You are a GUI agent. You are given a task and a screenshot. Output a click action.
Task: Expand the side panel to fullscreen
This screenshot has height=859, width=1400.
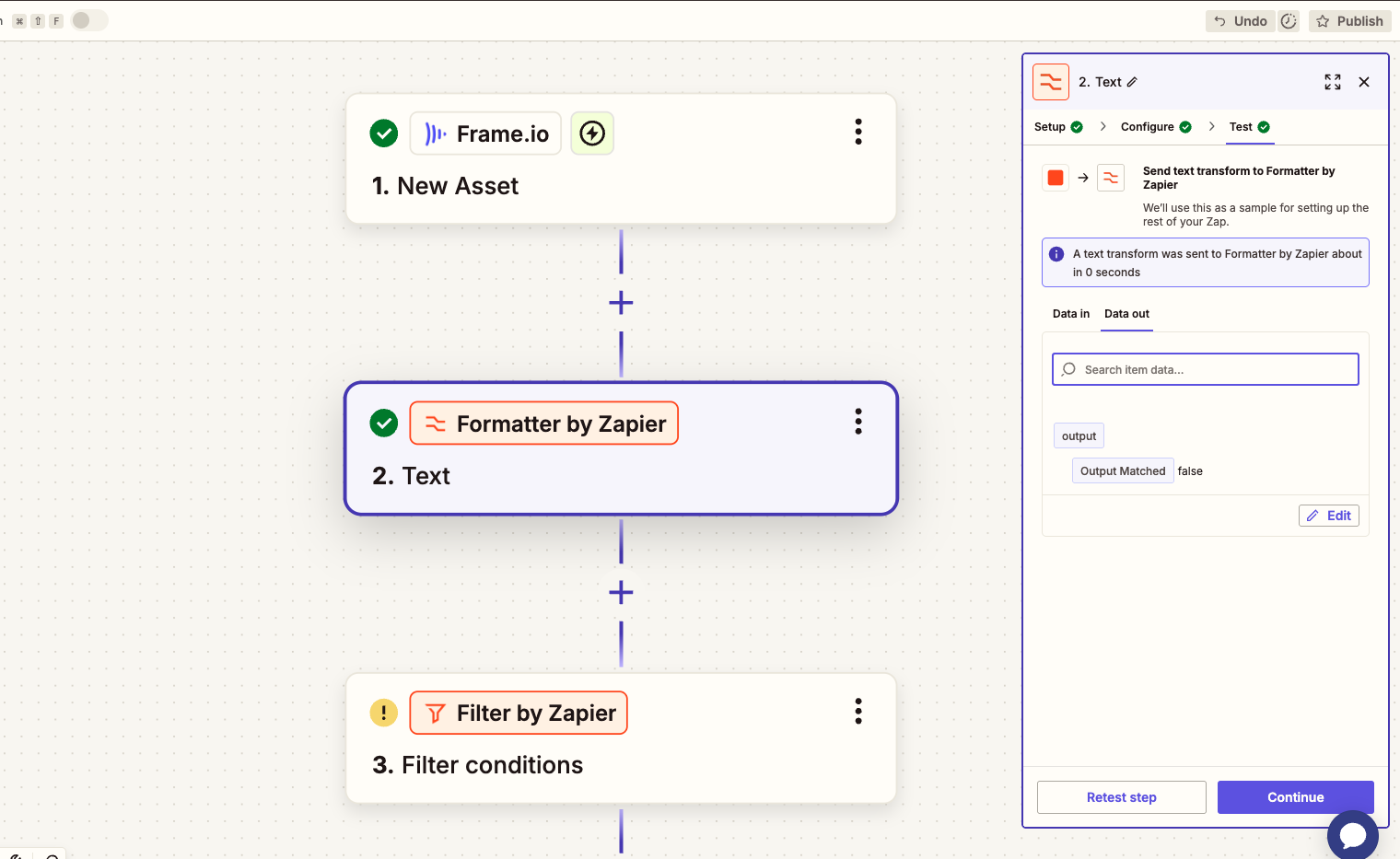pos(1333,82)
